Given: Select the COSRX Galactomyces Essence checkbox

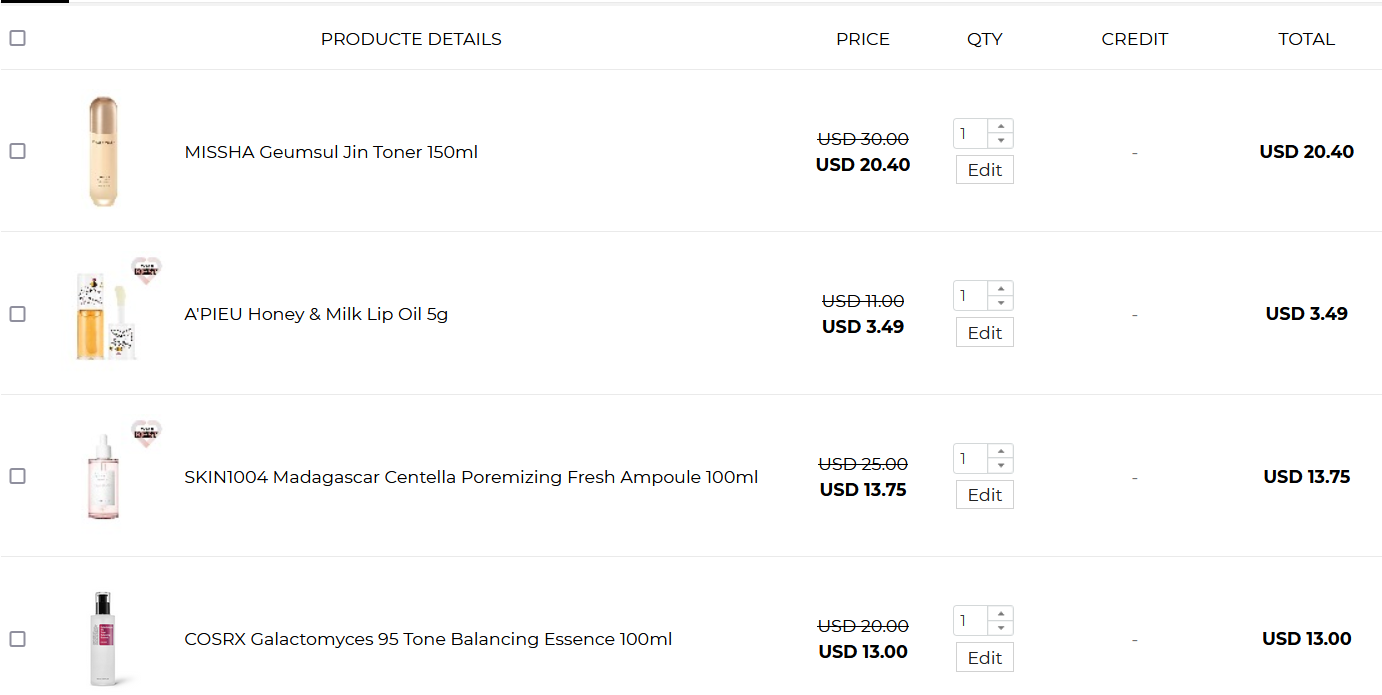Looking at the screenshot, I should point(17,639).
